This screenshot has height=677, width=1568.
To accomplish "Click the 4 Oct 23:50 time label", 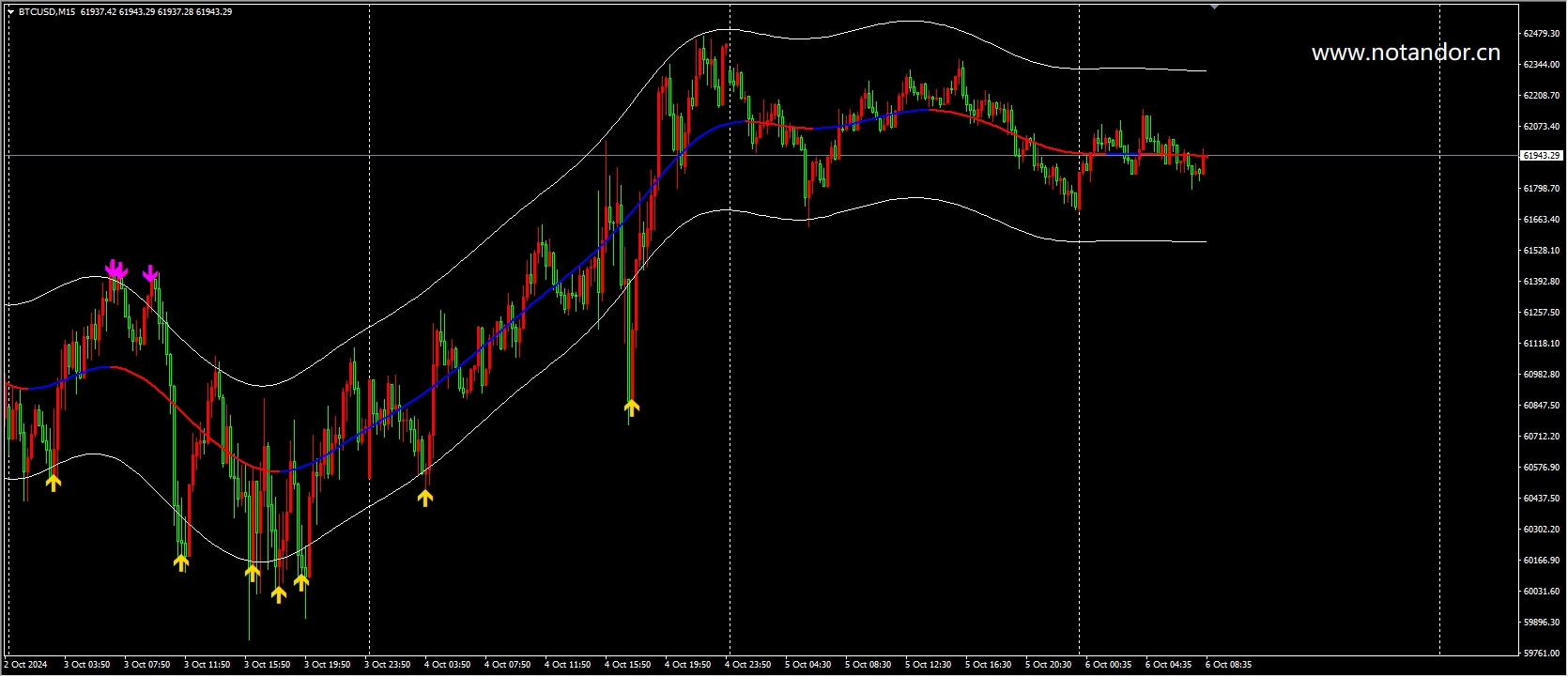I will (747, 665).
